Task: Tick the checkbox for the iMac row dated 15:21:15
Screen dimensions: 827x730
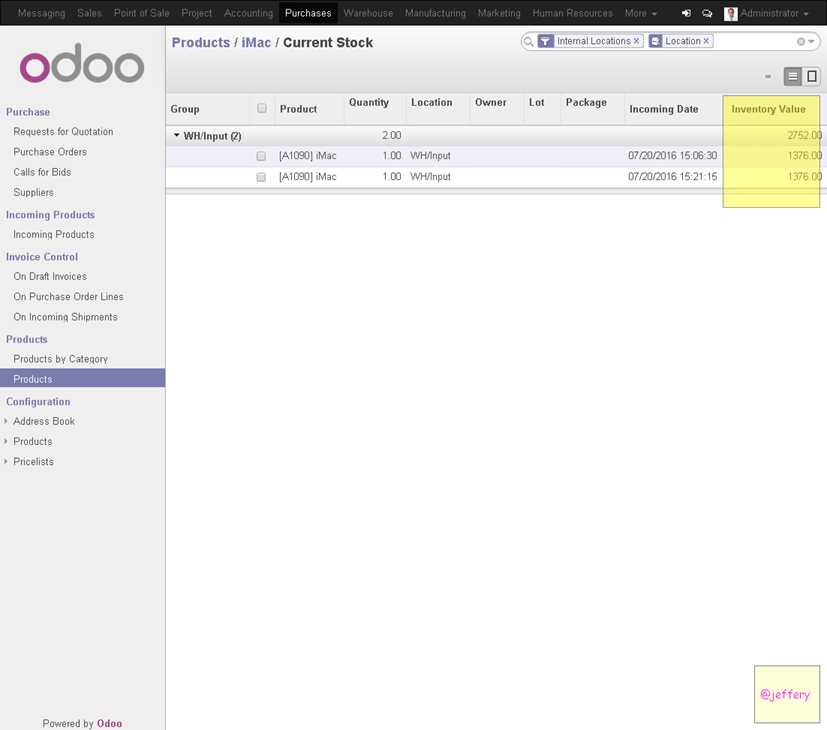Action: [261, 177]
